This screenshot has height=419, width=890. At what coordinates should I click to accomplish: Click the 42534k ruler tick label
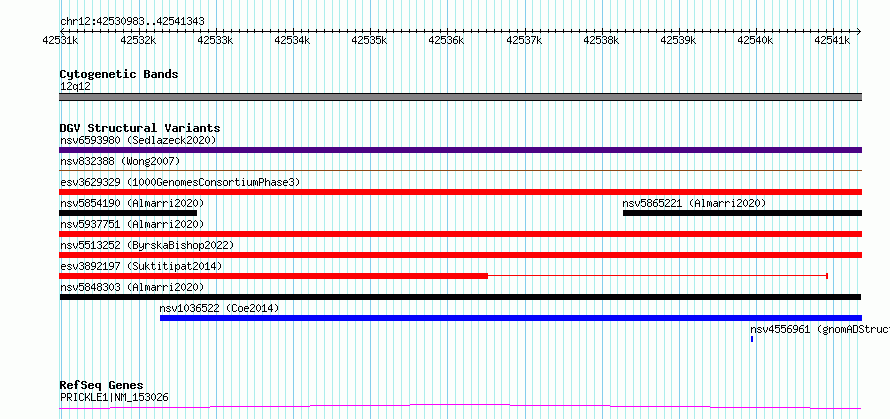point(292,40)
